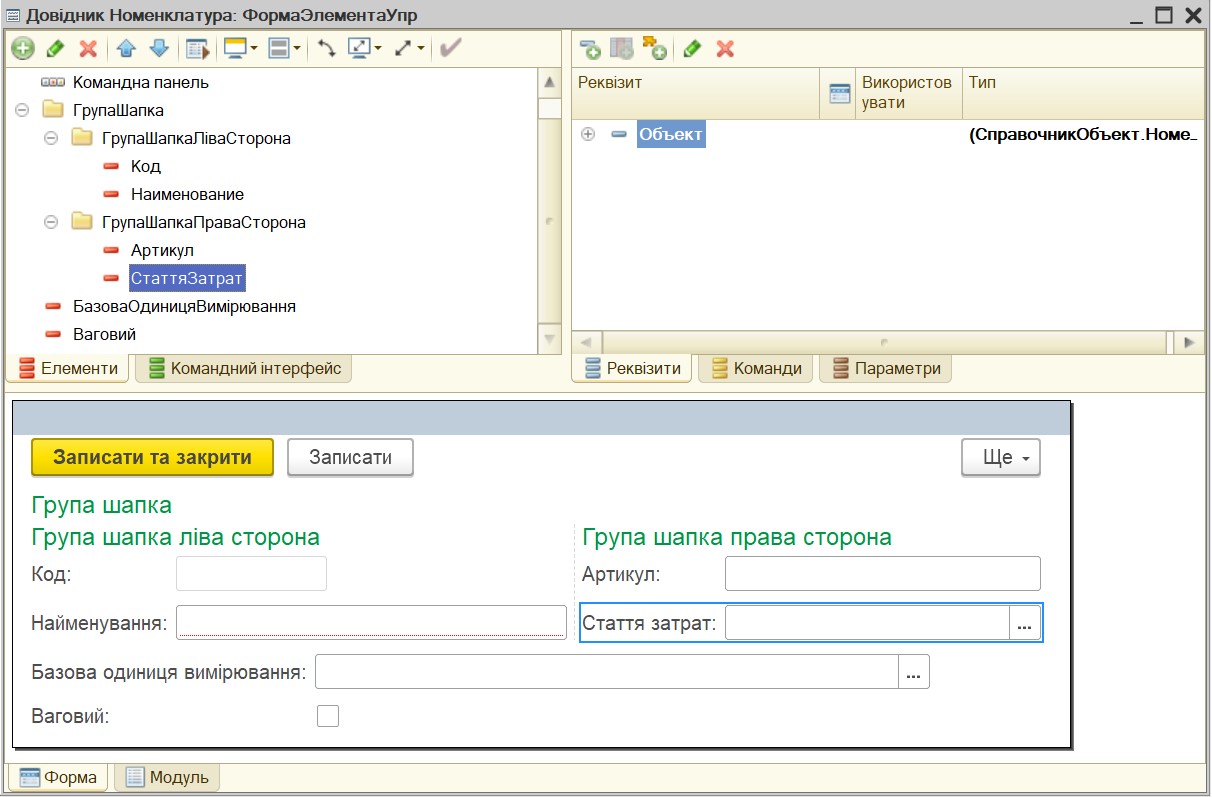Click the gray stacked-panel icon in elements toolbar
Screen dimensions: 1212x797
279,48
